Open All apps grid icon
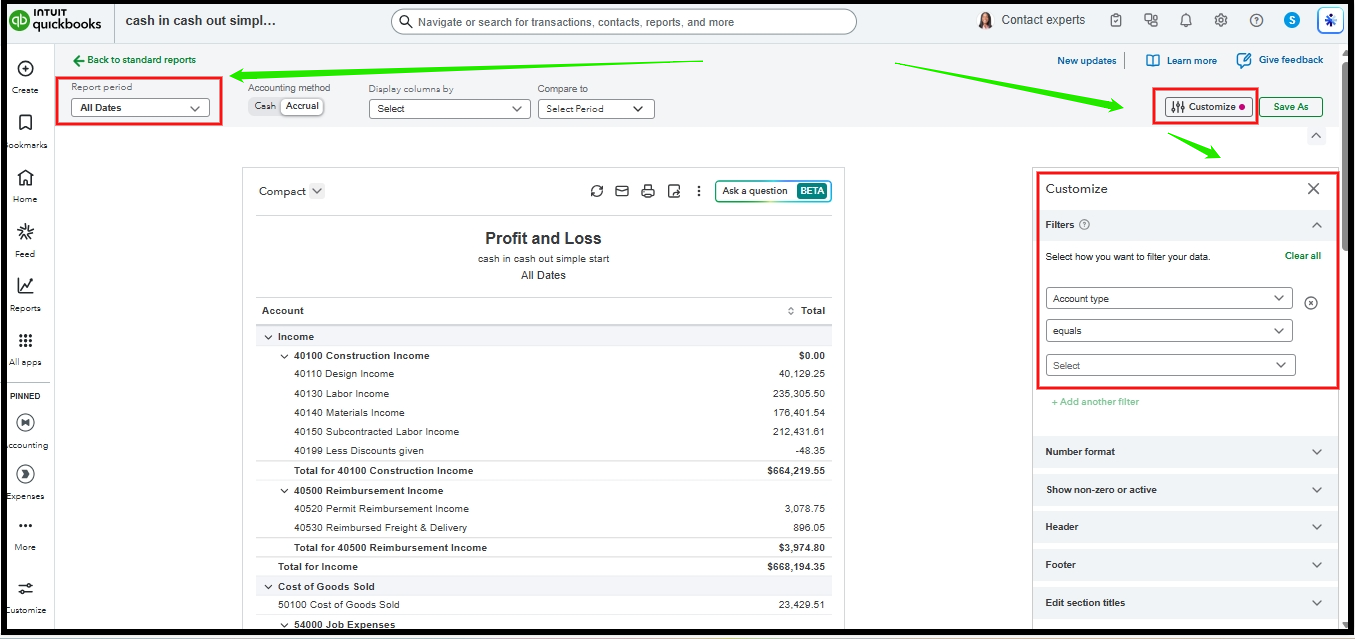The height and width of the screenshot is (639, 1355). pyautogui.click(x=25, y=341)
